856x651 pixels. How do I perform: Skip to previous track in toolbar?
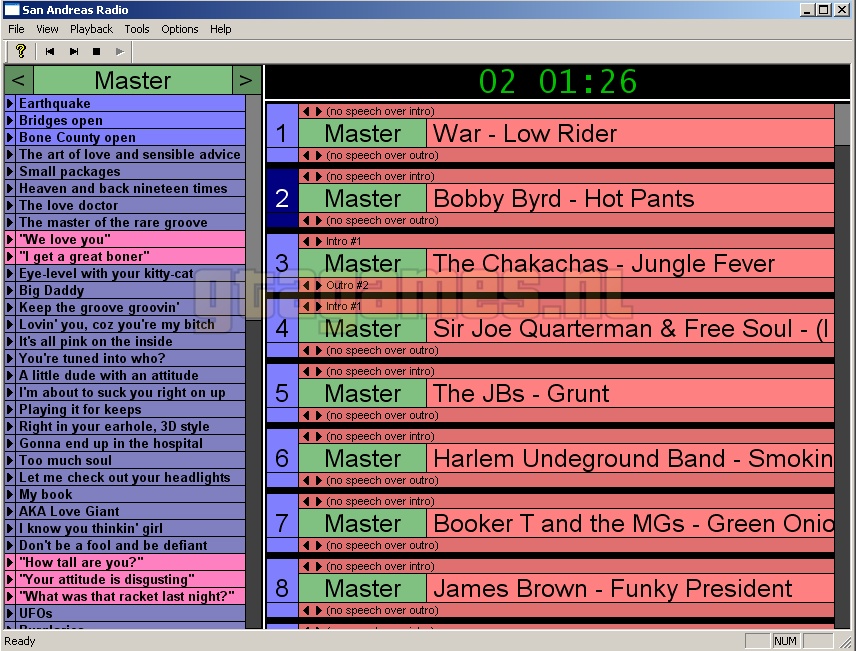coord(50,51)
